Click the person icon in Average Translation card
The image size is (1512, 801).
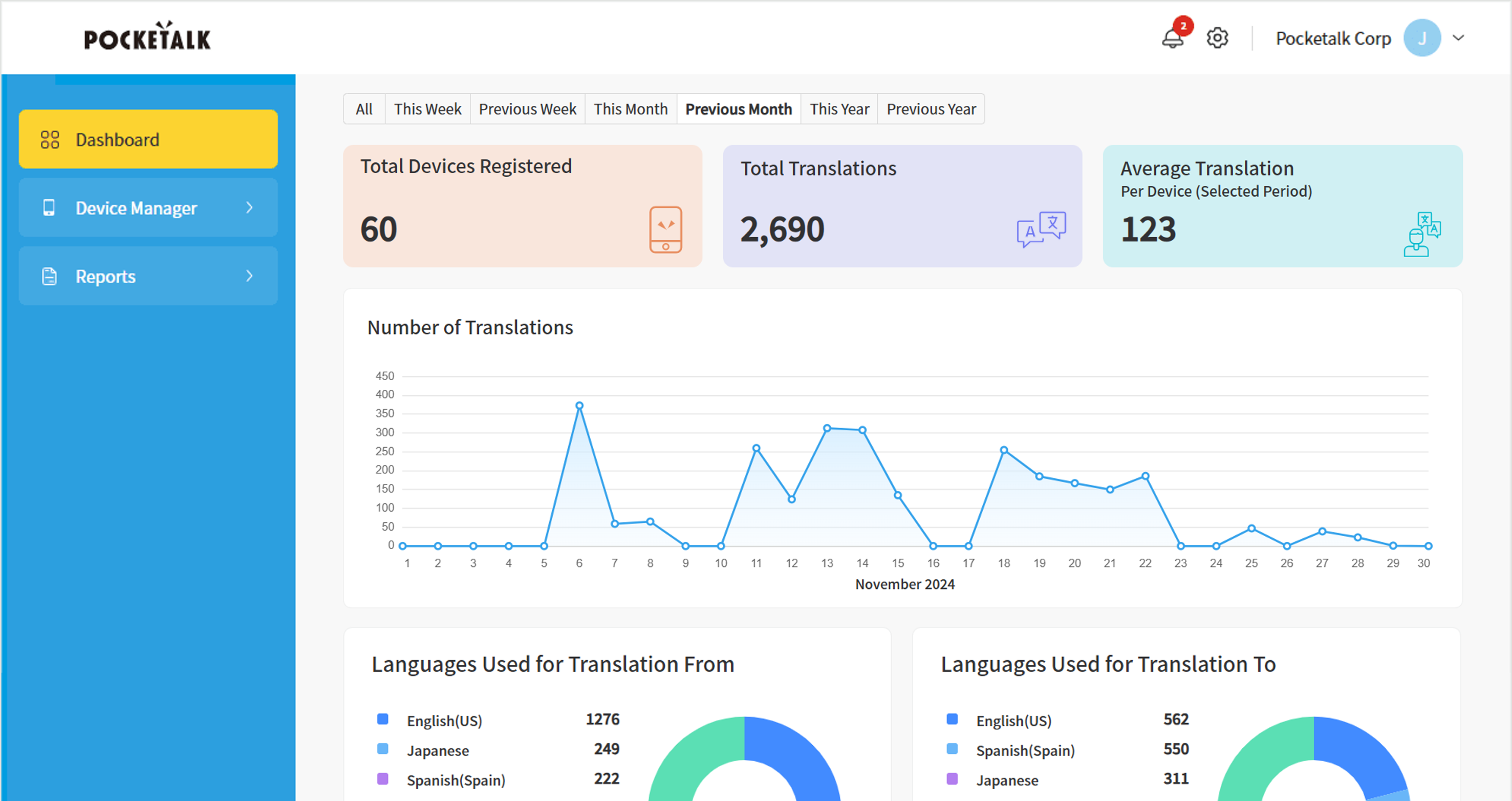[1421, 235]
